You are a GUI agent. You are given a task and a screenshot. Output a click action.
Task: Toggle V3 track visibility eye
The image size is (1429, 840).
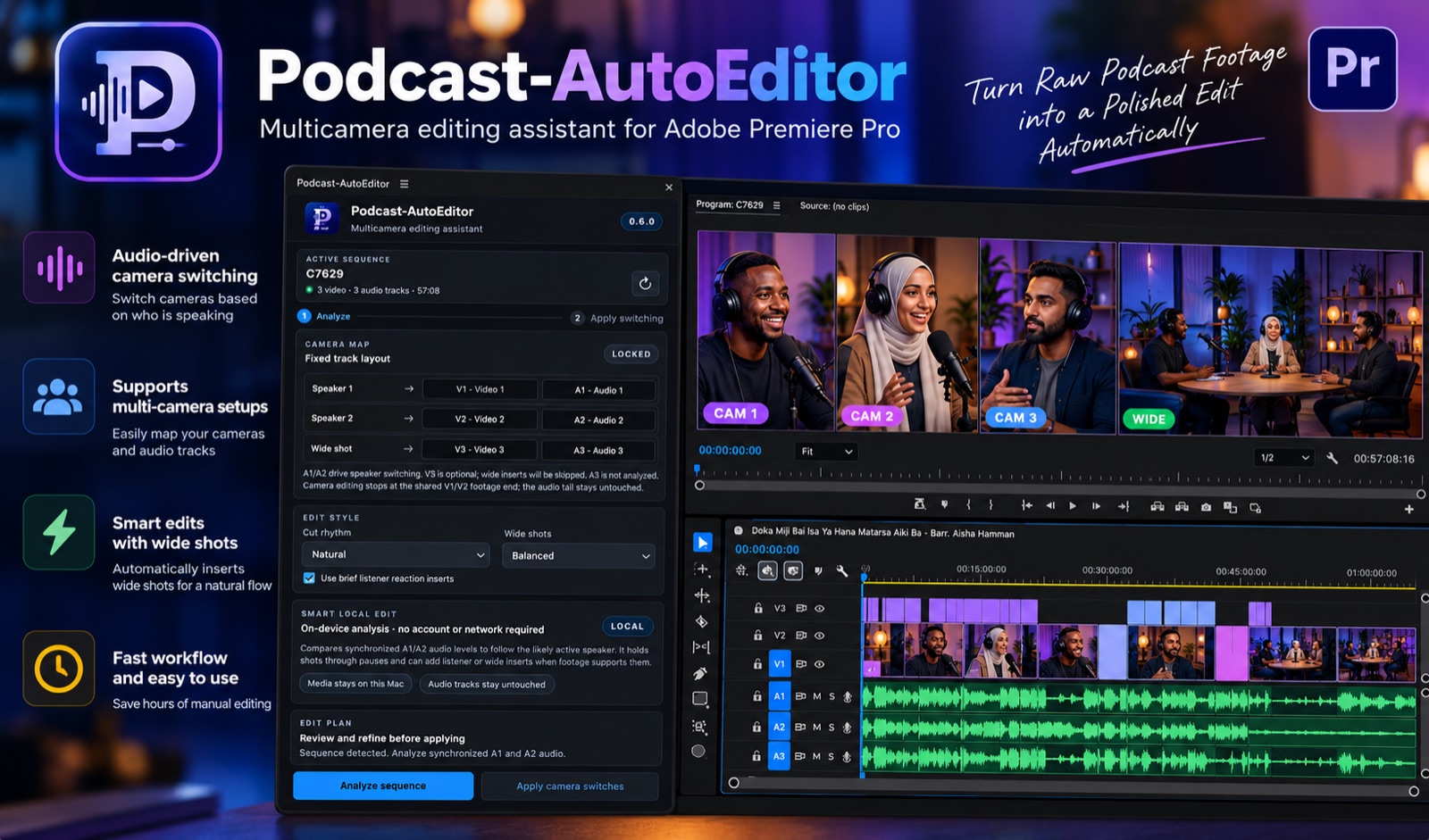tap(819, 608)
